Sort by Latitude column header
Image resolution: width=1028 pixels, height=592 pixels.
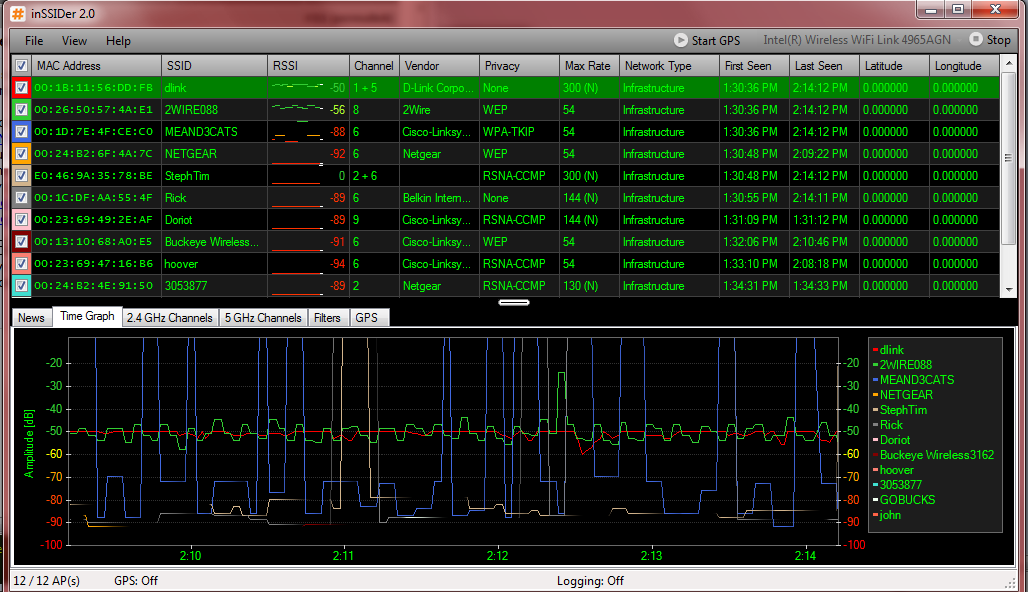pyautogui.click(x=894, y=66)
